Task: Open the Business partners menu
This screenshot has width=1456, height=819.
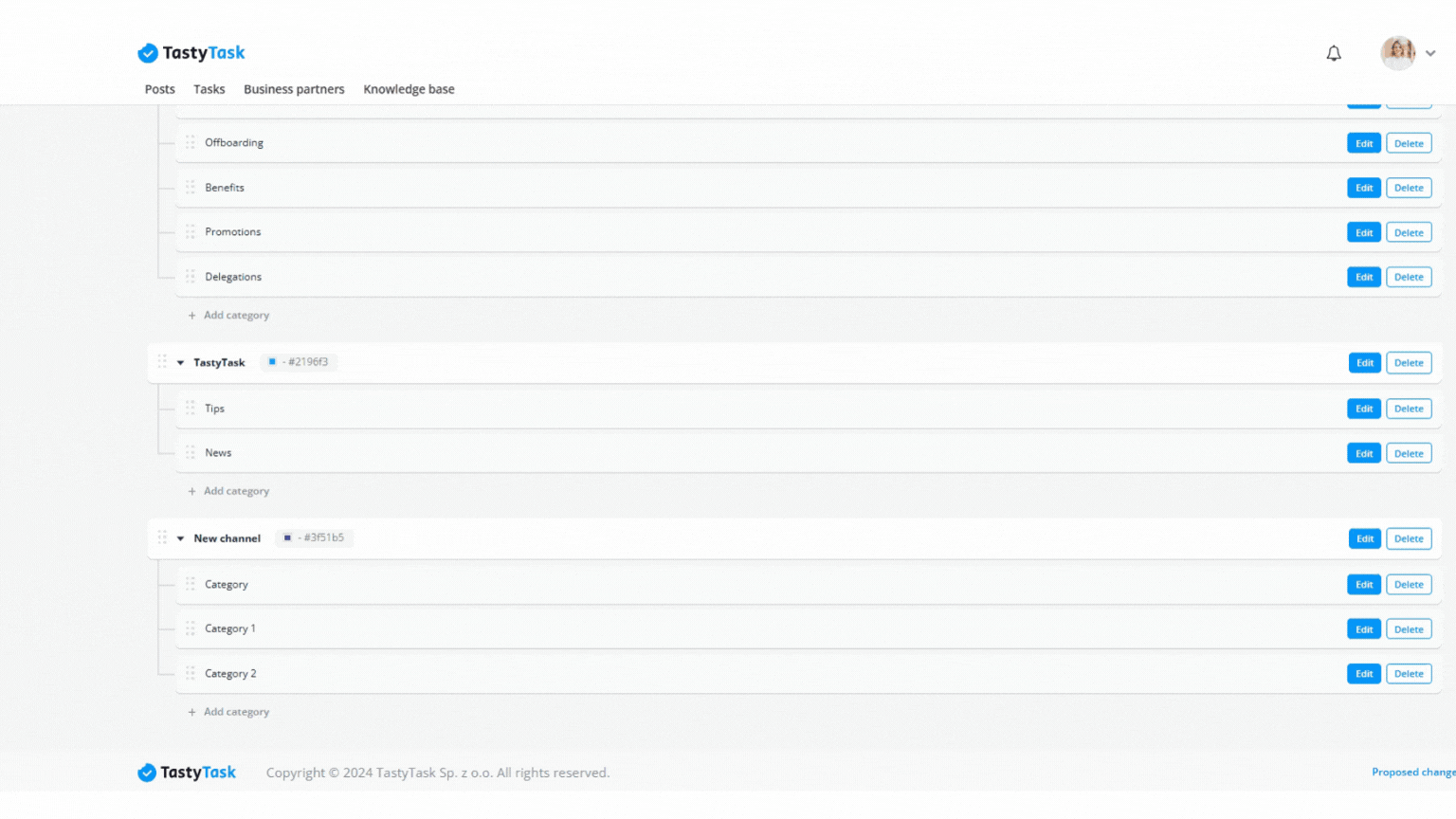Action: click(x=294, y=89)
